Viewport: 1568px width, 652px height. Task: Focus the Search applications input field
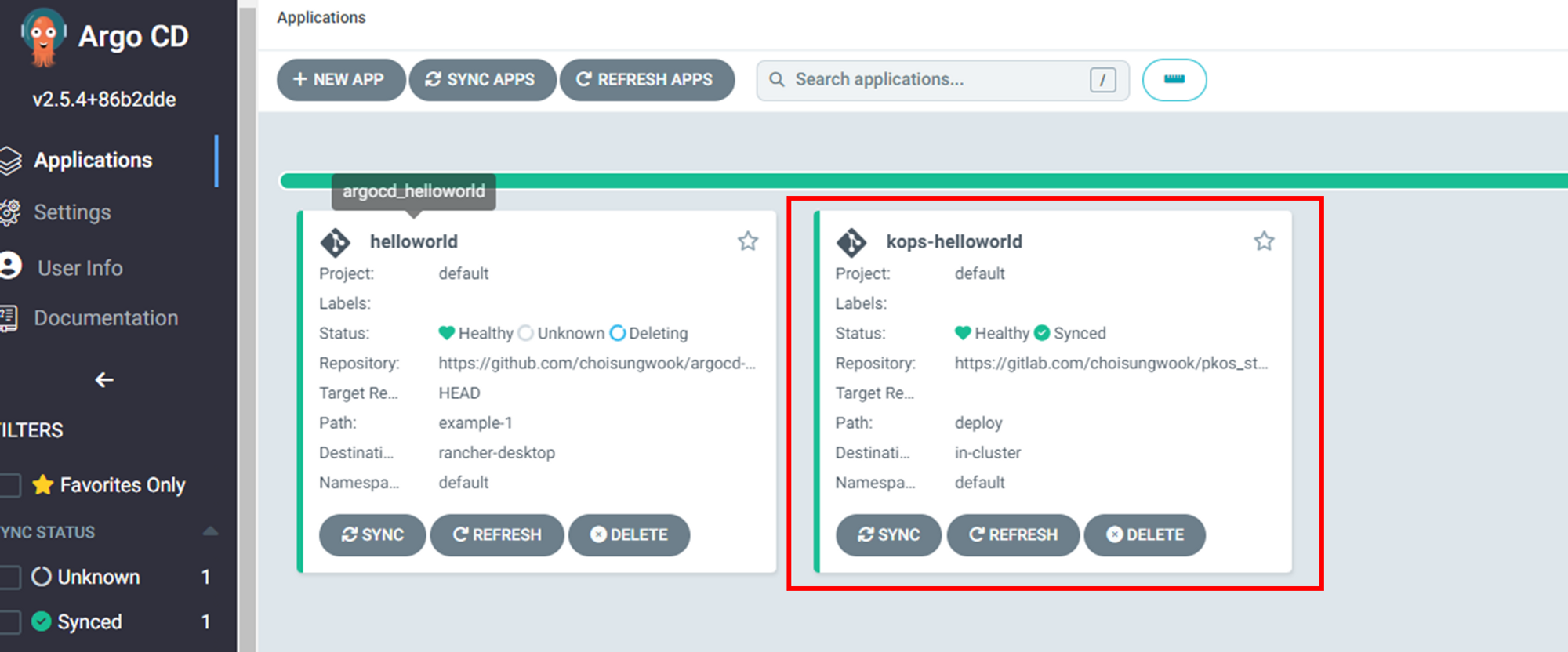pyautogui.click(x=942, y=80)
